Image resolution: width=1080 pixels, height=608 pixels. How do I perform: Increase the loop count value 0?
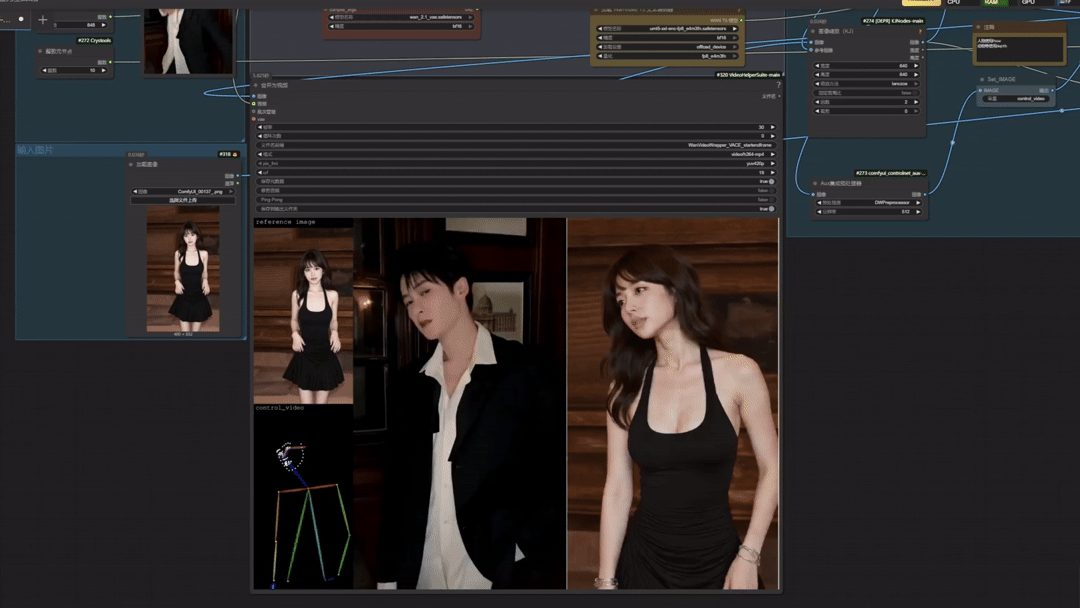click(x=773, y=136)
